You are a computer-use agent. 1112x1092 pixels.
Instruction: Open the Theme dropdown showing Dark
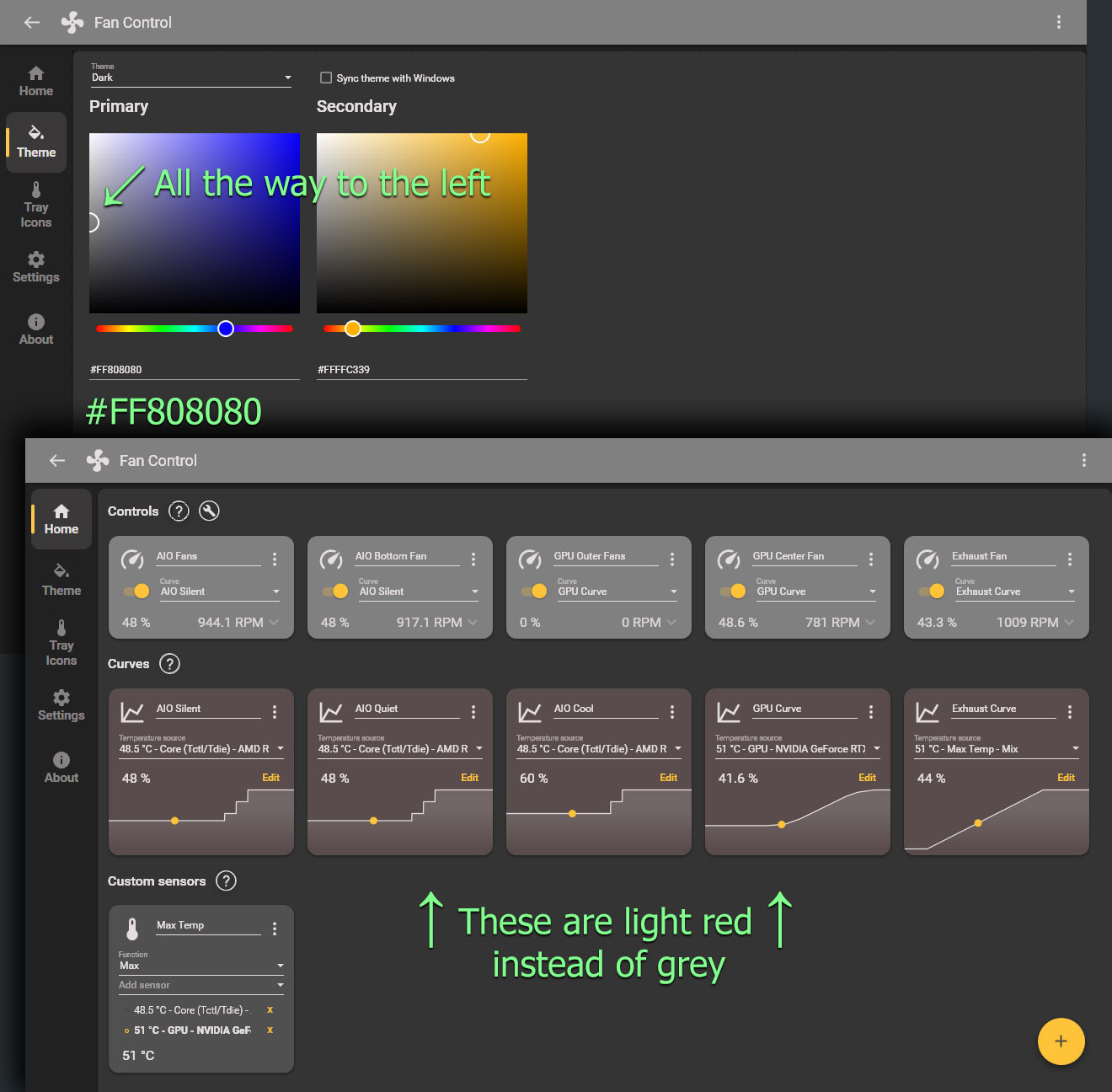tap(190, 77)
